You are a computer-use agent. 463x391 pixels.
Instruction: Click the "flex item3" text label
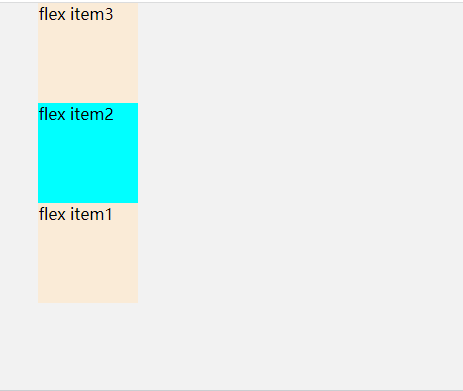76,15
